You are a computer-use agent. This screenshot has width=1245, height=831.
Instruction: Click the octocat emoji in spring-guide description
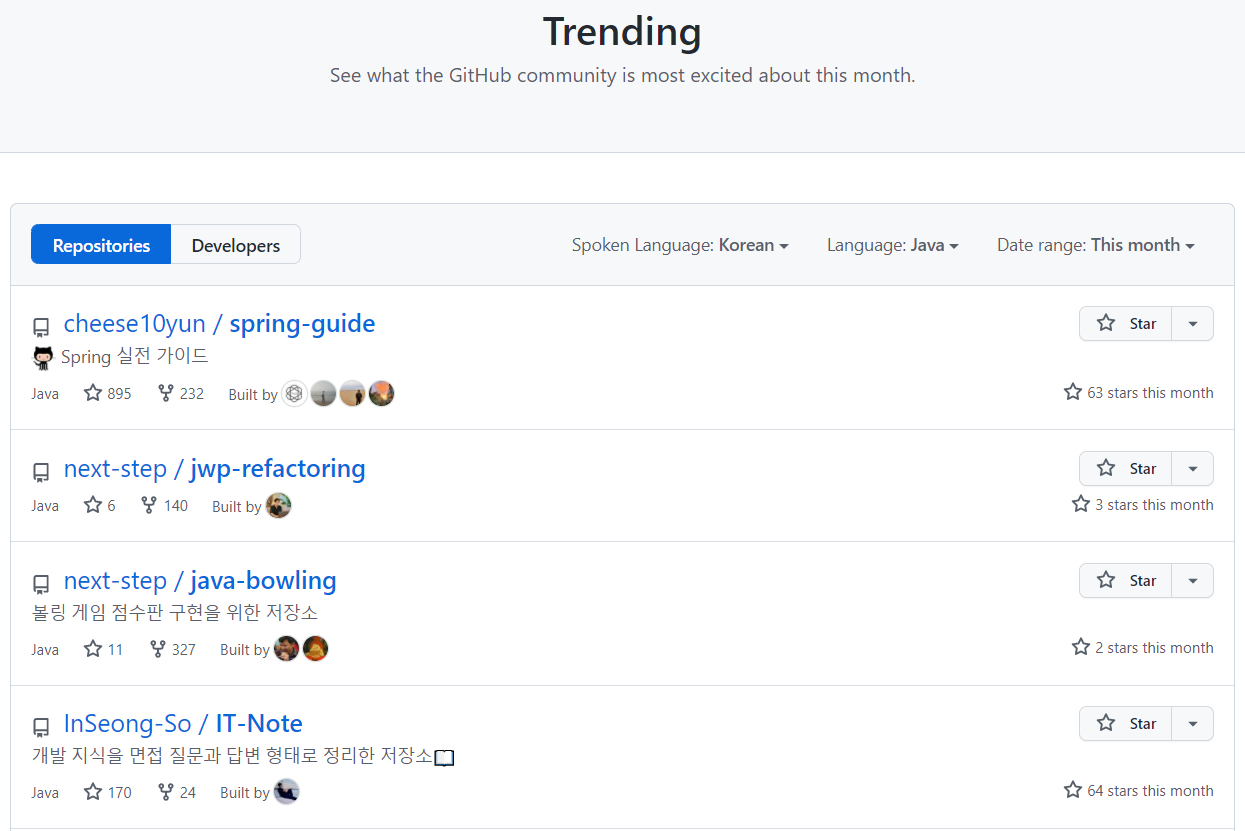point(43,357)
